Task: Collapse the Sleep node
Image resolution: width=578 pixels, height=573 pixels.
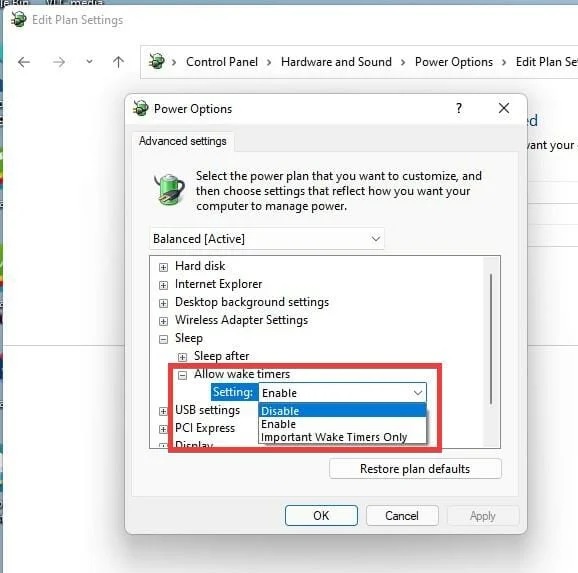Action: coord(163,339)
